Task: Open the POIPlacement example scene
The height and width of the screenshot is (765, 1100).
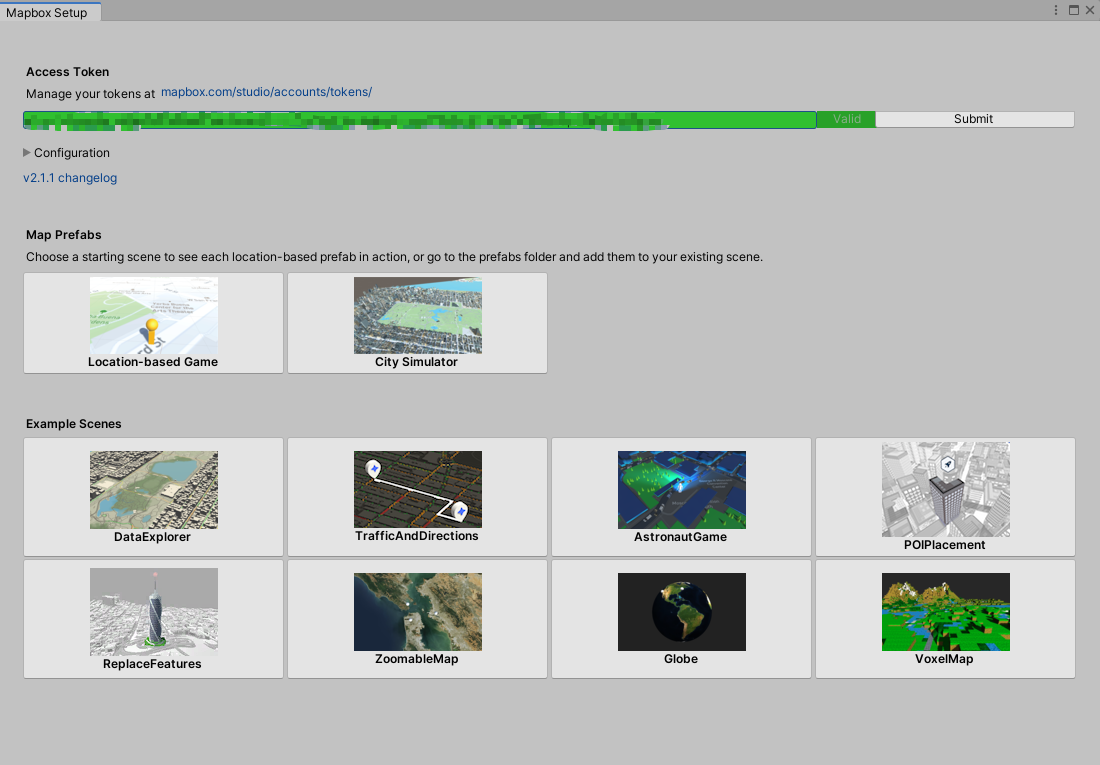Action: (x=945, y=496)
